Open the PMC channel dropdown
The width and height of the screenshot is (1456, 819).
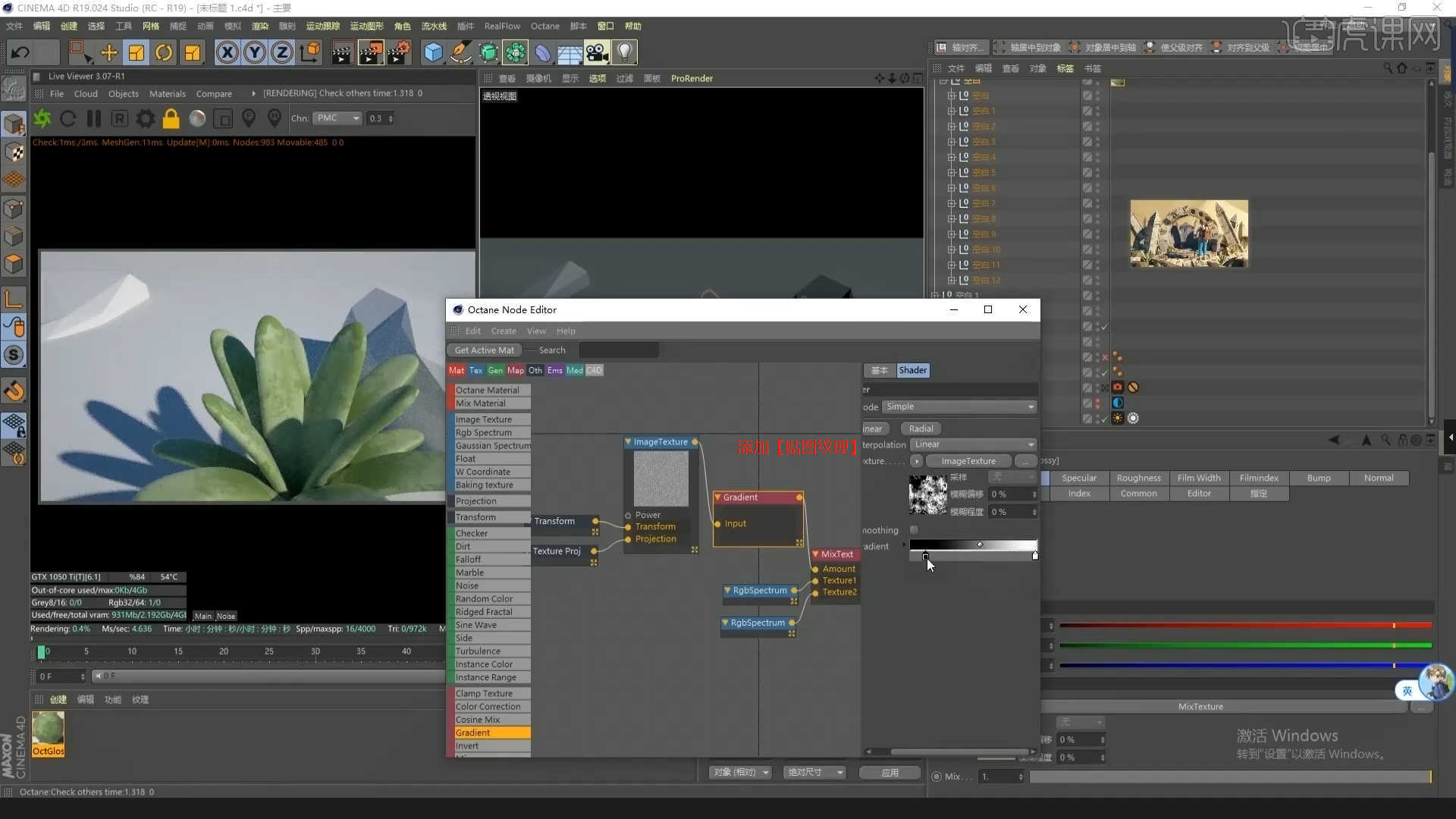click(338, 118)
